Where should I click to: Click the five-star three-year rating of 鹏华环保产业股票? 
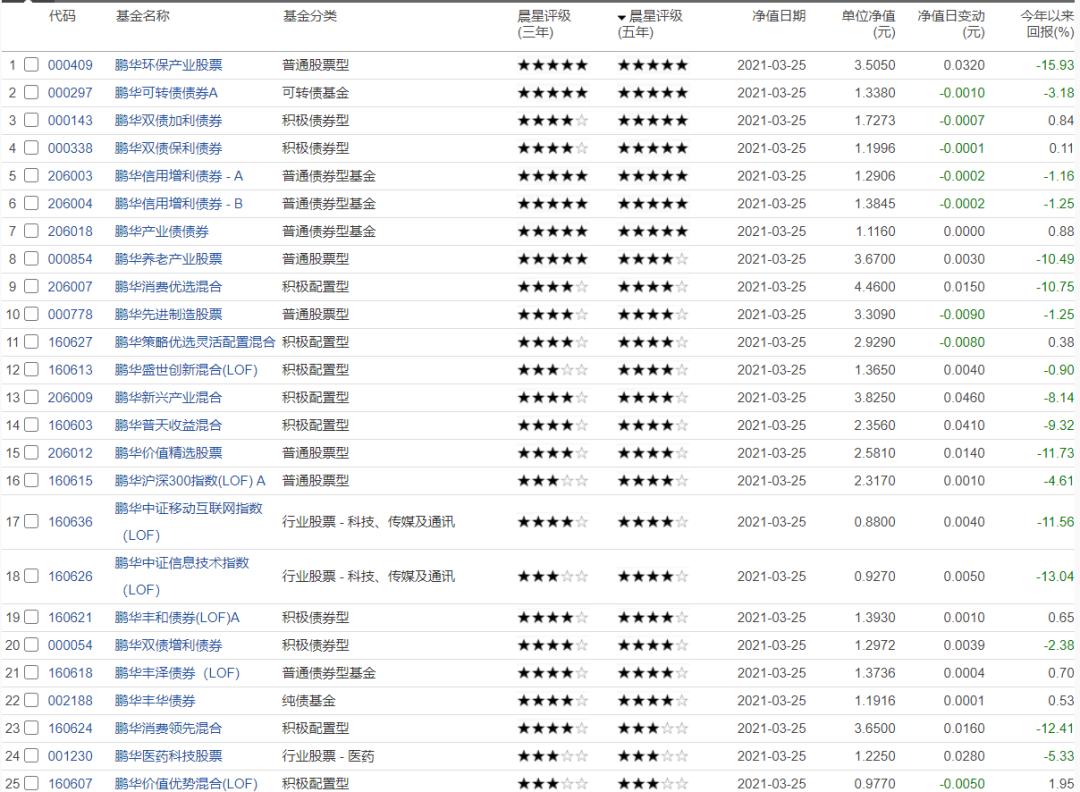pyautogui.click(x=552, y=64)
